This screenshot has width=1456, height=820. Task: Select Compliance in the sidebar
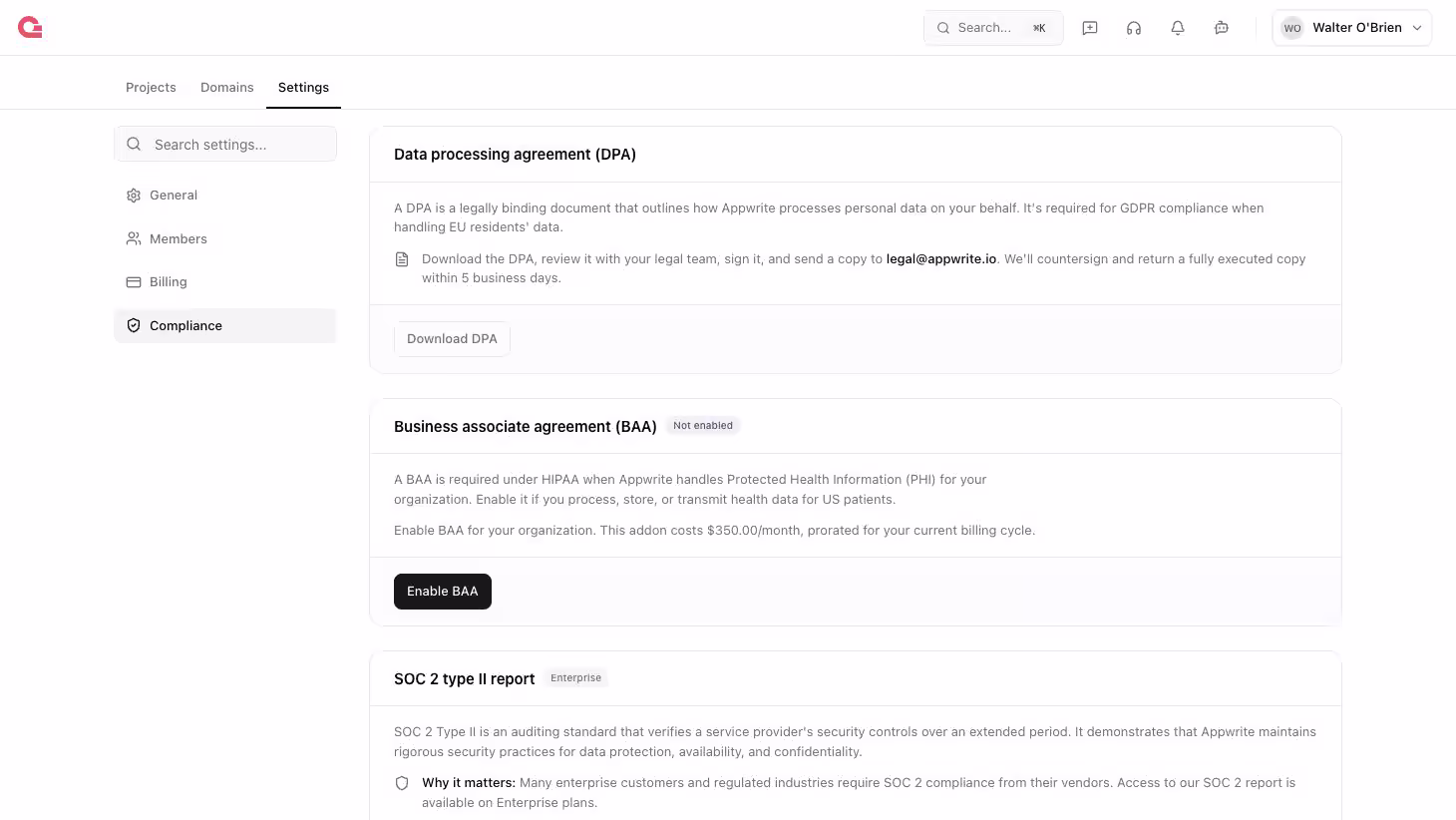(x=225, y=326)
